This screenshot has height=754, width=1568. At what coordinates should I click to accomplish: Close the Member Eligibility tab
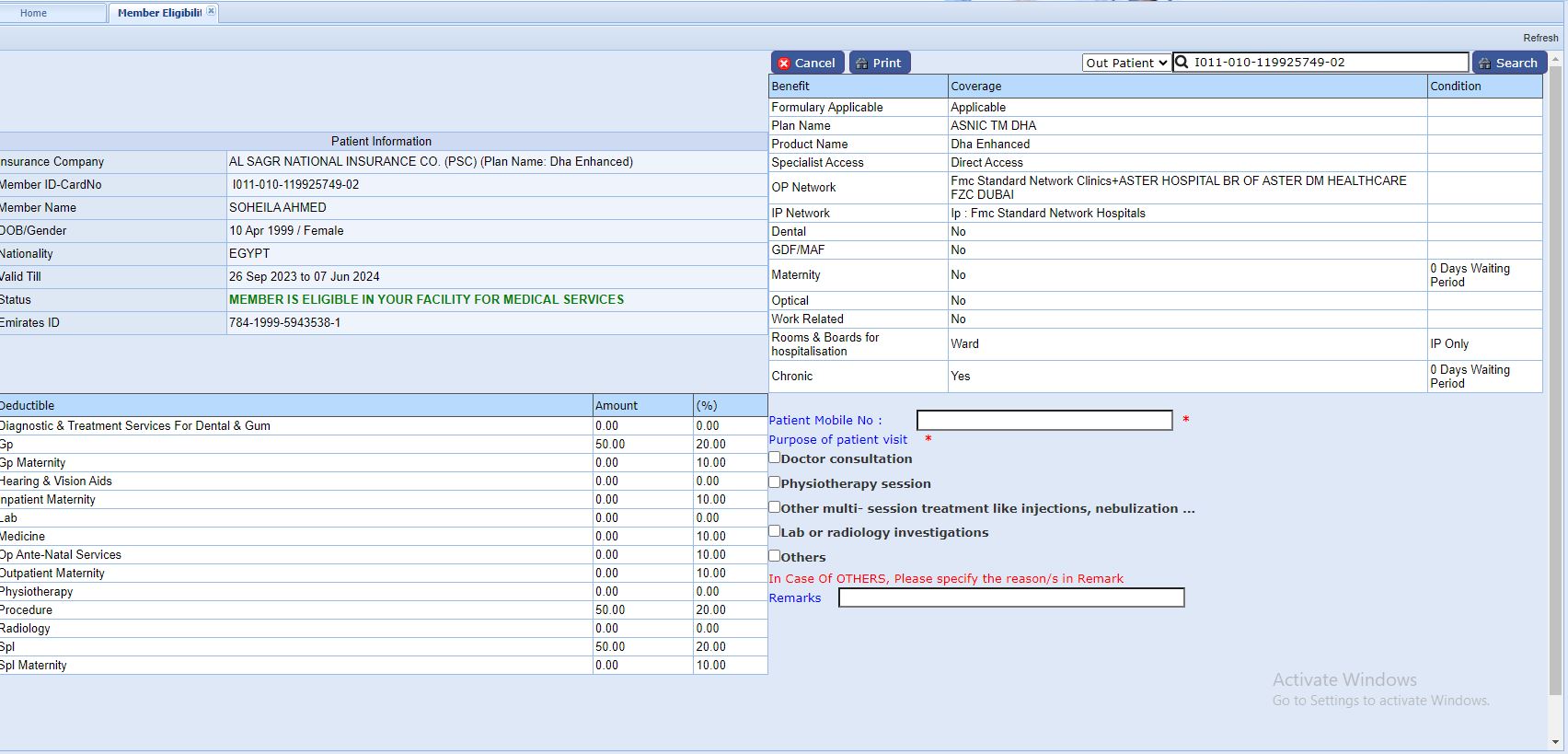211,11
